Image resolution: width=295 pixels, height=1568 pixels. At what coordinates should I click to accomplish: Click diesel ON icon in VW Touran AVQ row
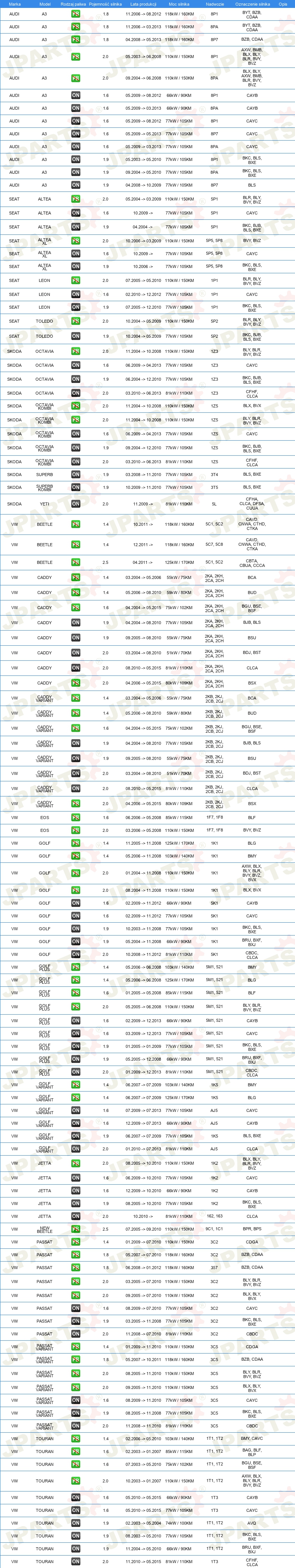point(75,1523)
